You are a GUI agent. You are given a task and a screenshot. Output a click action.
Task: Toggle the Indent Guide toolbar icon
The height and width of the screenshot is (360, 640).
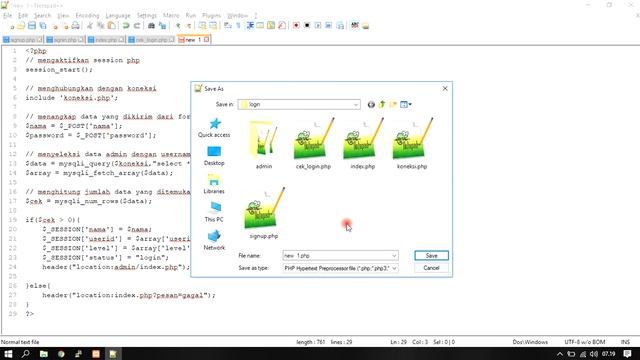(x=250, y=26)
